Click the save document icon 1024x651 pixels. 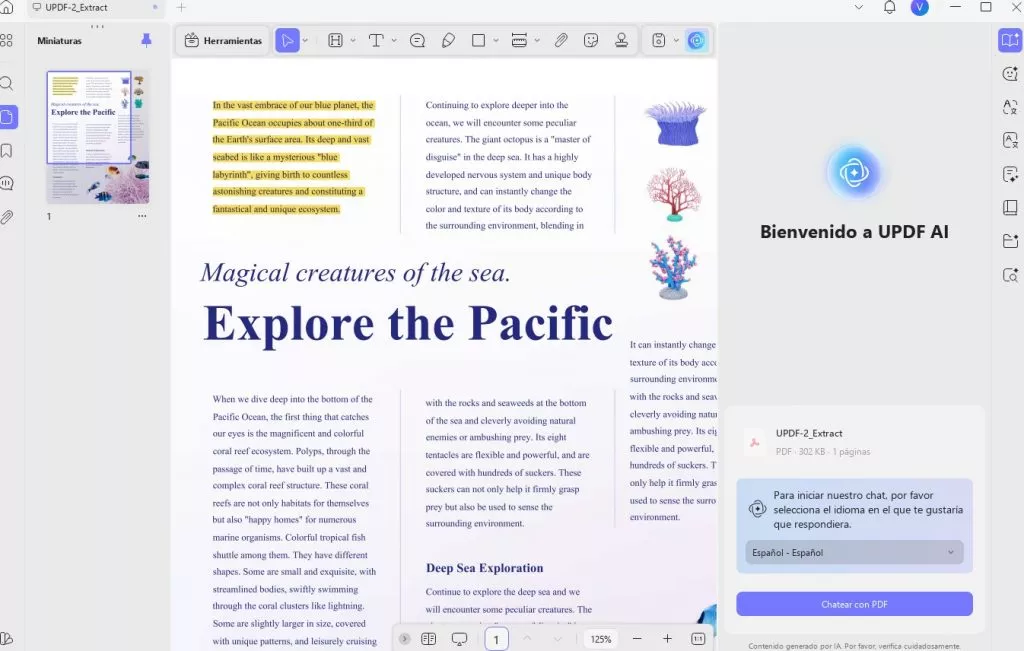pyautogui.click(x=658, y=40)
